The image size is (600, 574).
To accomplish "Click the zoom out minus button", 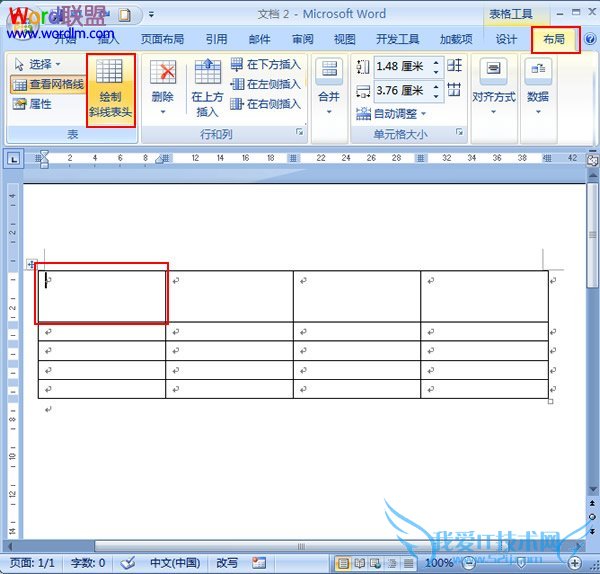I will point(468,563).
